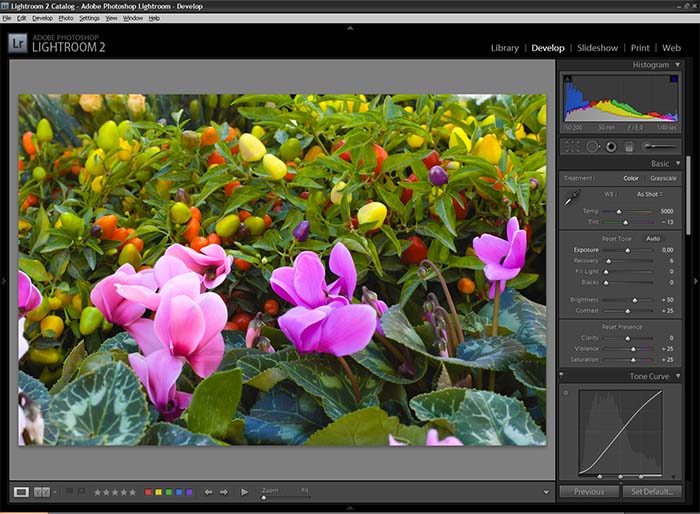Click the Previous button
Image resolution: width=700 pixels, height=514 pixels.
pos(589,492)
